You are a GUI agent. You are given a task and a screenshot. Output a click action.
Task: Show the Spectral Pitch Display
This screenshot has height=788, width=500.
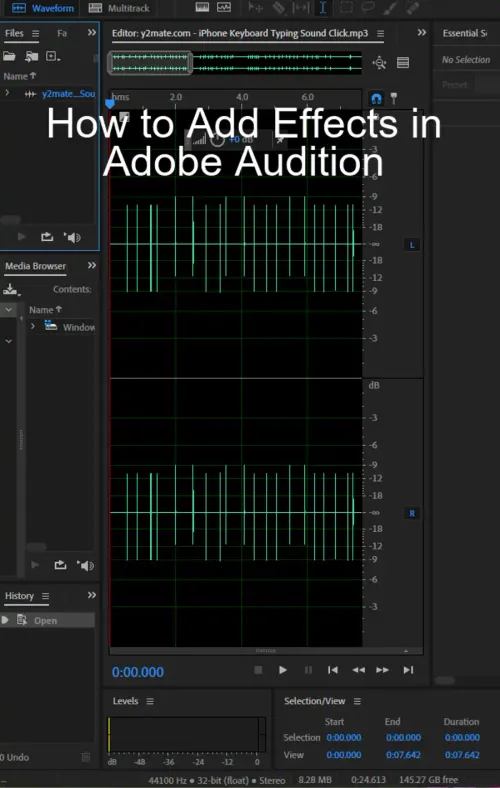224,8
